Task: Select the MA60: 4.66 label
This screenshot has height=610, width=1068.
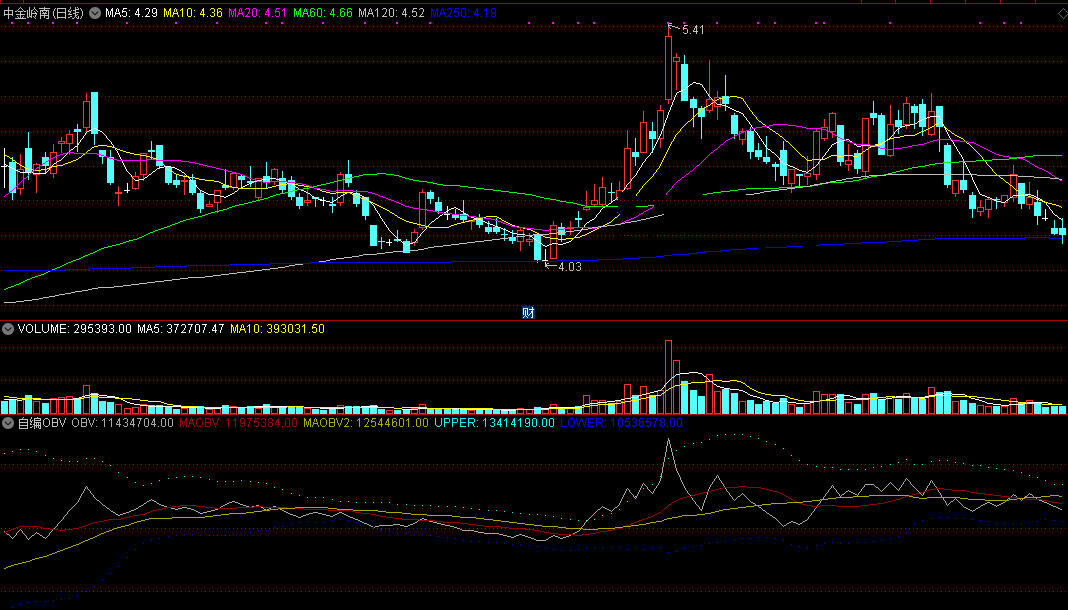Action: [323, 13]
